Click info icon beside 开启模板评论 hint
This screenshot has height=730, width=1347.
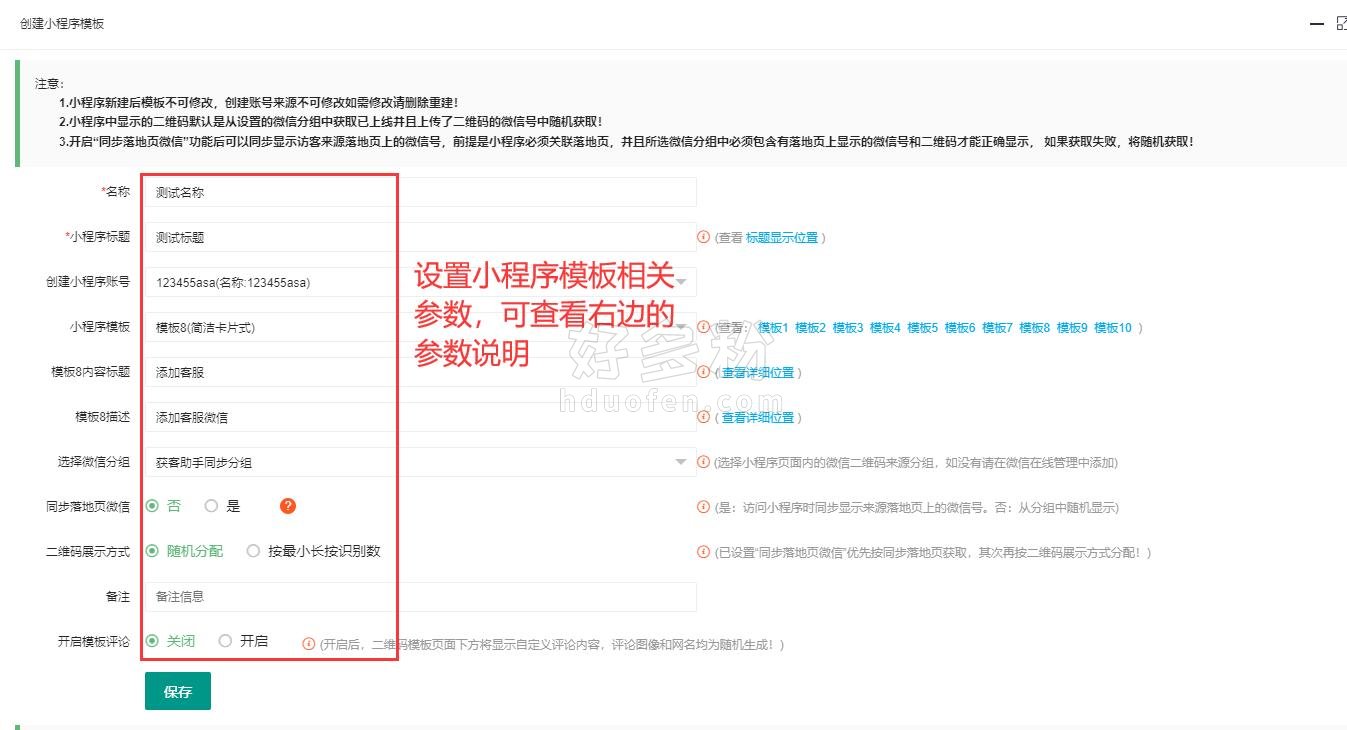click(309, 644)
